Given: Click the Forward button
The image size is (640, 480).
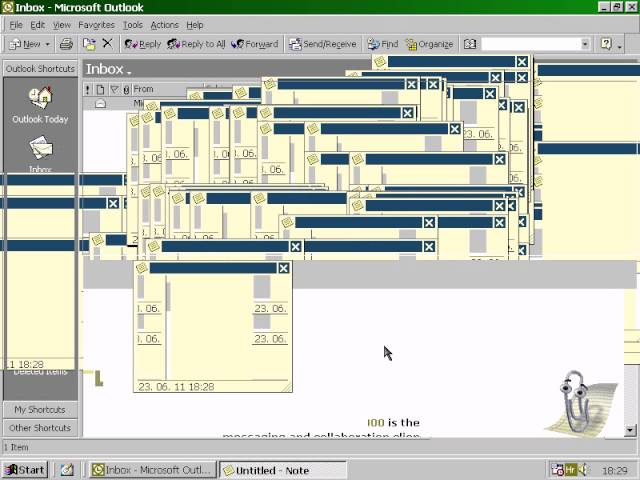Looking at the screenshot, I should click(255, 44).
